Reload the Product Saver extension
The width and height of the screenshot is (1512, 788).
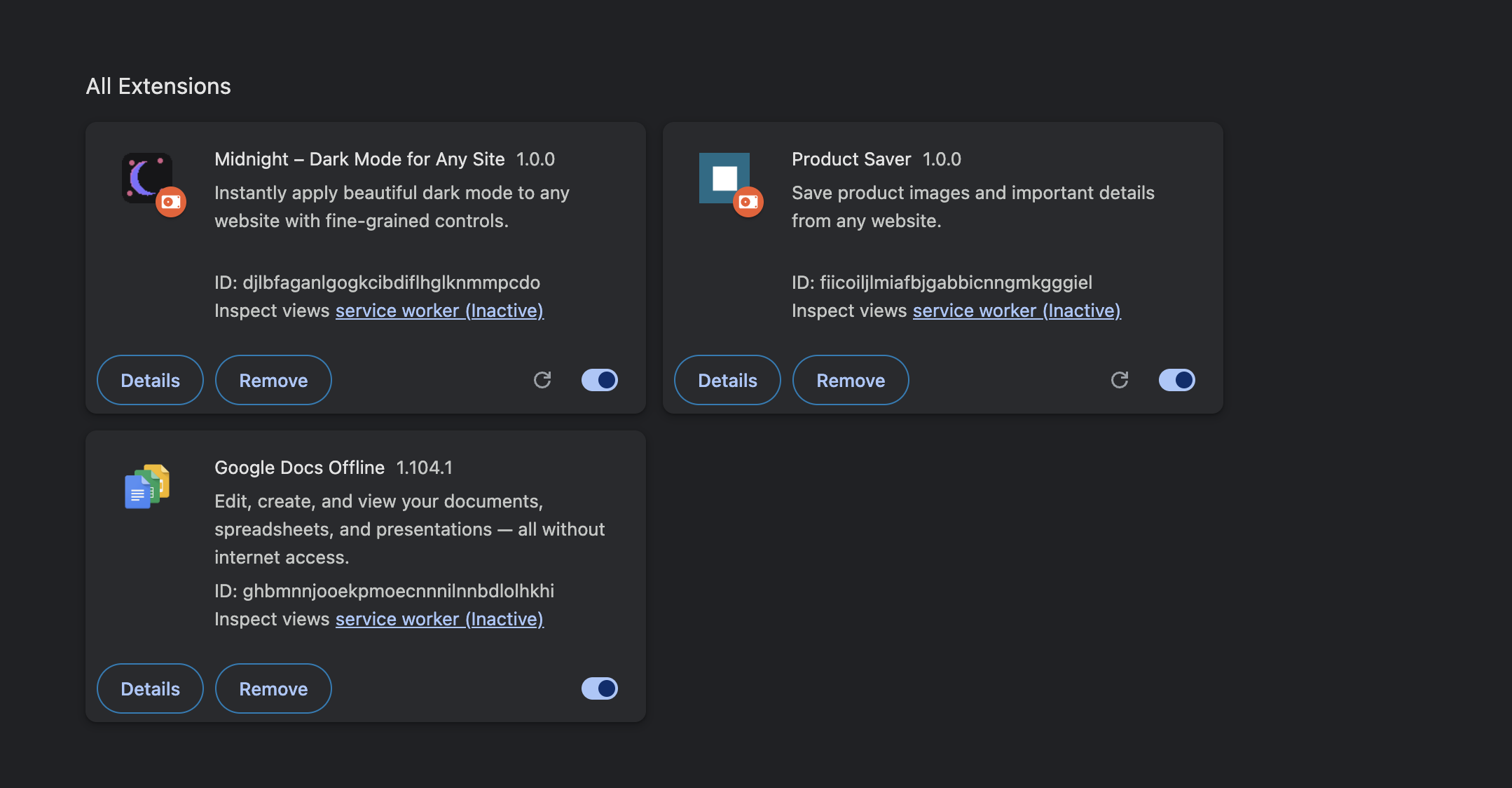point(1120,380)
